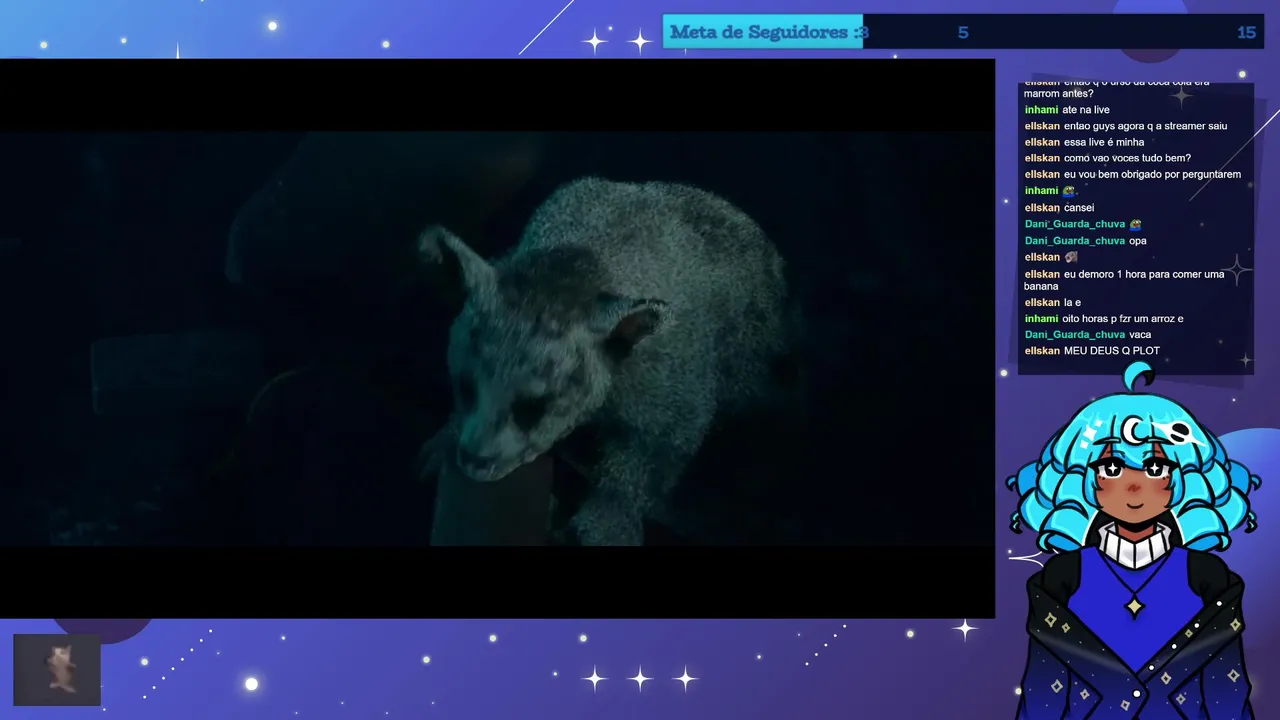Image resolution: width=1280 pixels, height=720 pixels.
Task: Click the movie video showing the animal
Action: tap(497, 338)
